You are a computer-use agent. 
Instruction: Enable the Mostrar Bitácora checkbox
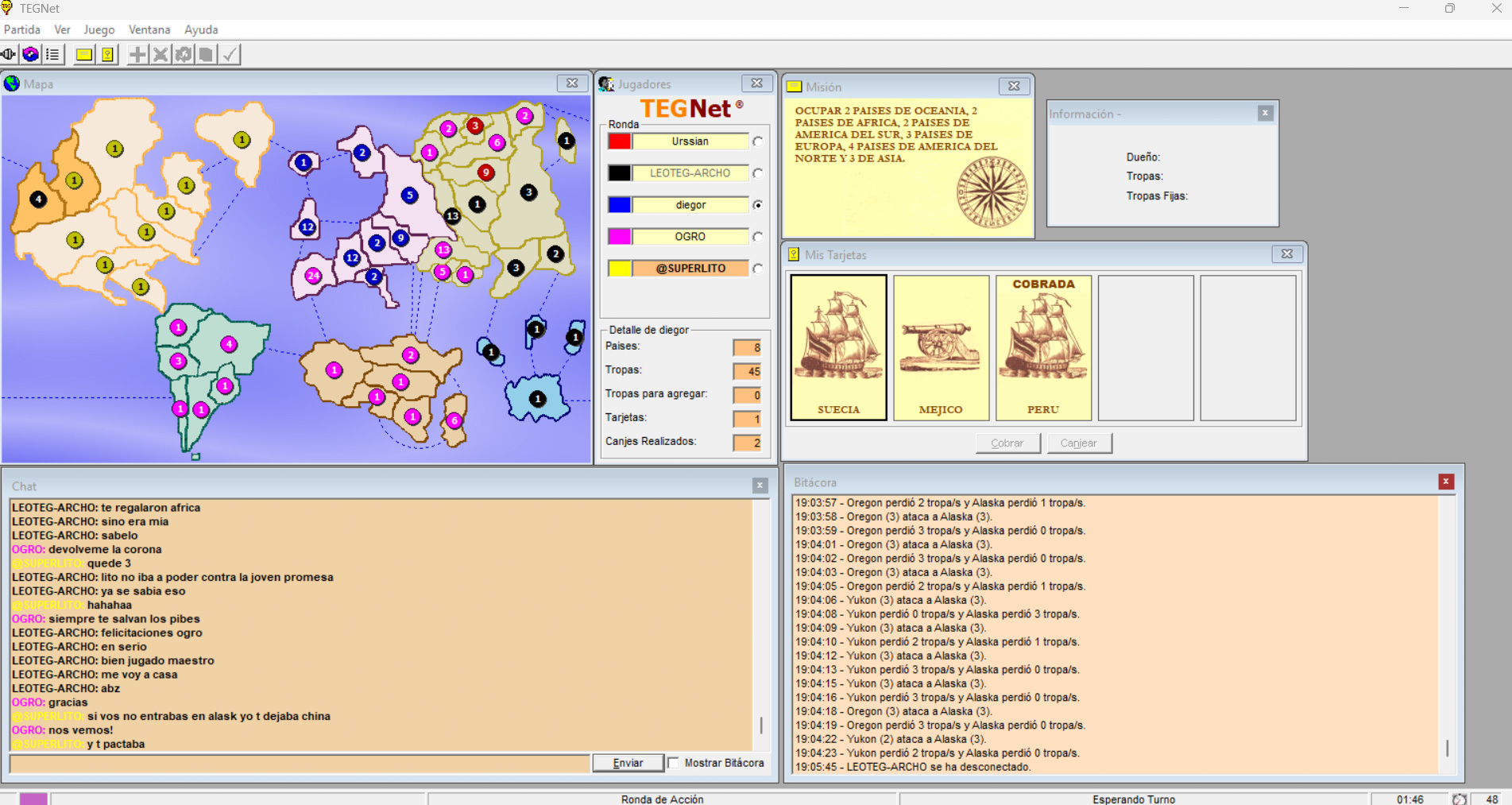click(674, 763)
